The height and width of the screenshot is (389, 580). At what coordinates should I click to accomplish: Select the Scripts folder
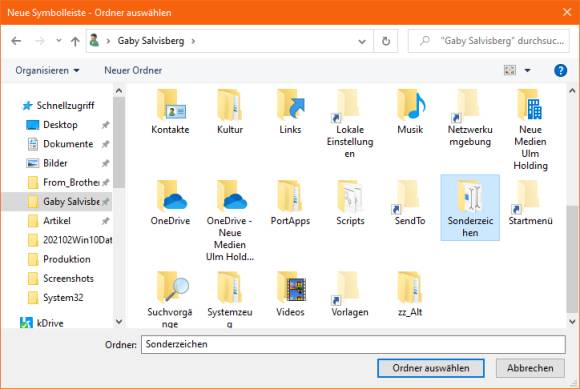[x=350, y=203]
